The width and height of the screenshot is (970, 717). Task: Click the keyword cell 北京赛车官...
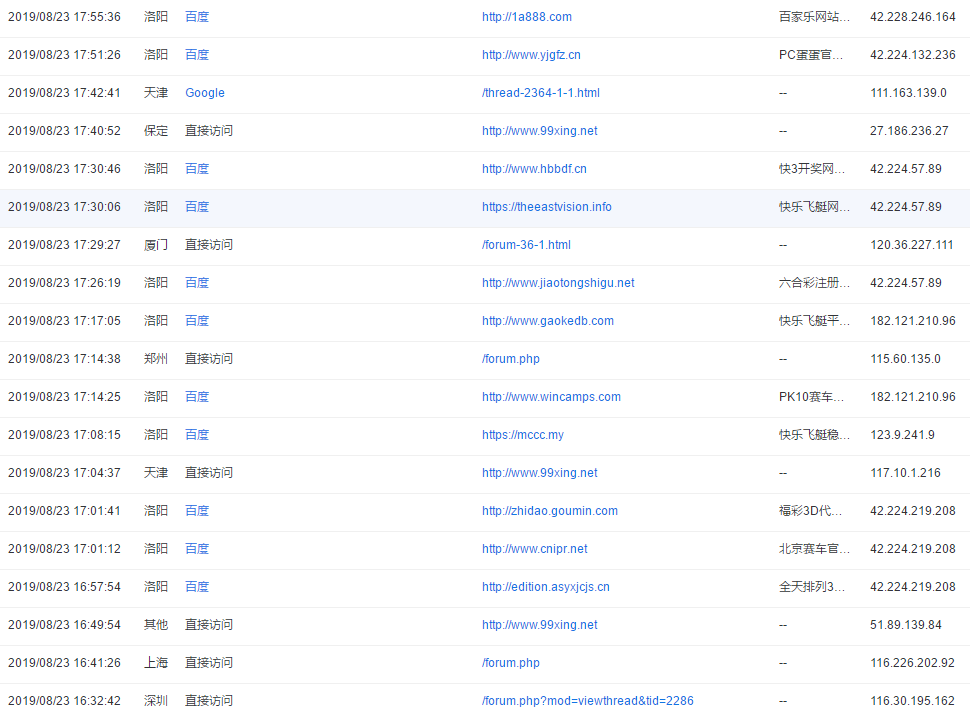(x=814, y=549)
